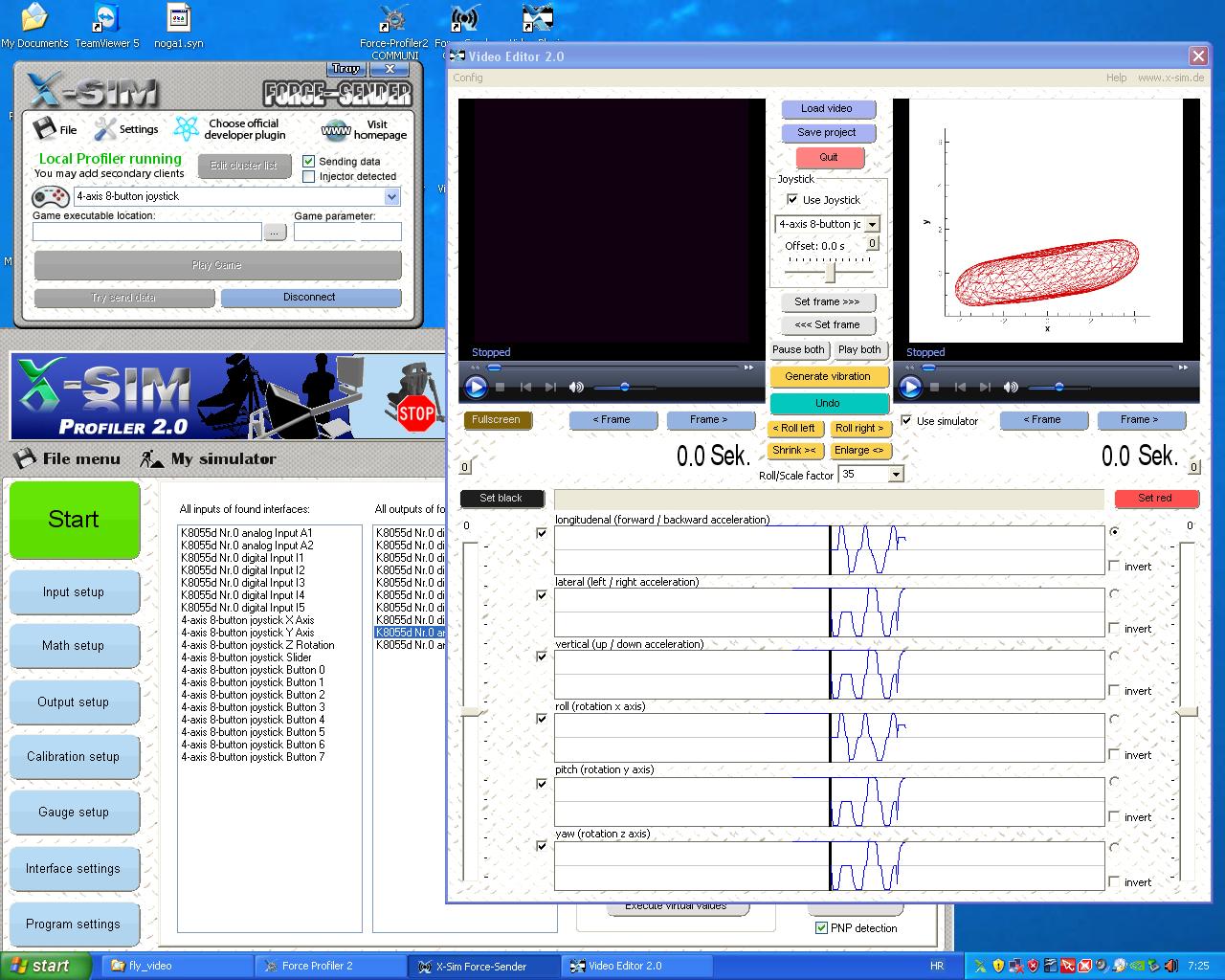The image size is (1225, 980).
Task: Click next track on right simulator player
Action: (x=985, y=387)
